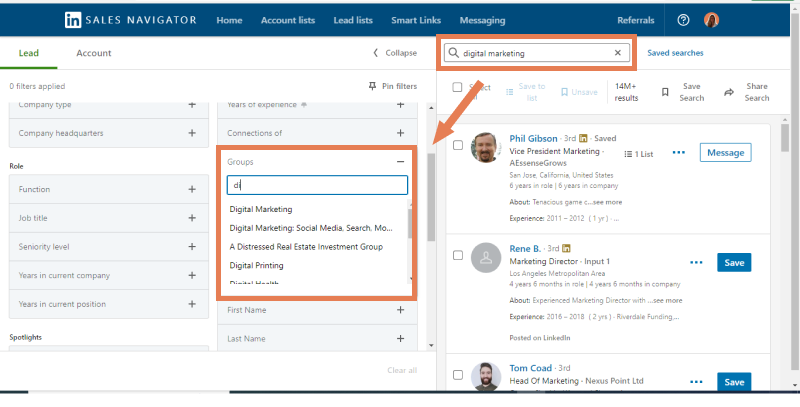Go to Home in the navigation bar
Viewport: 800px width, 407px height.
coord(229,20)
